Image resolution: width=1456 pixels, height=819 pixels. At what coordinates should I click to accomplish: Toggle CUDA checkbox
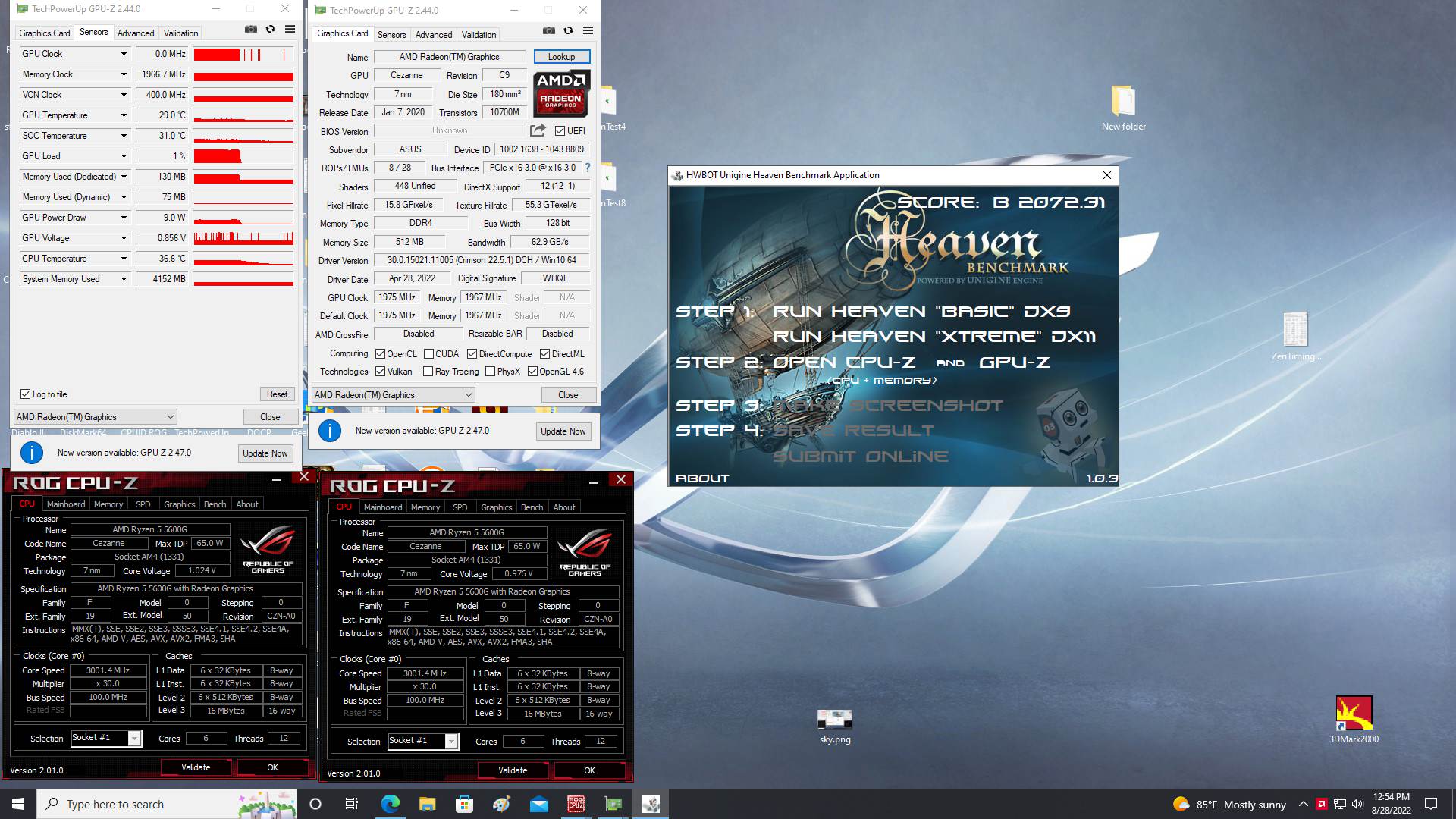click(428, 354)
